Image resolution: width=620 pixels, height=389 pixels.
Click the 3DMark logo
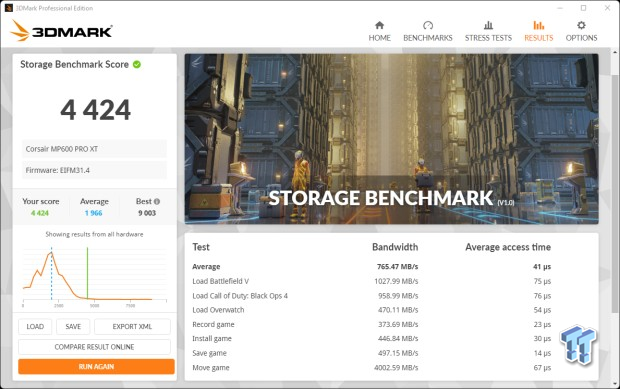point(62,30)
